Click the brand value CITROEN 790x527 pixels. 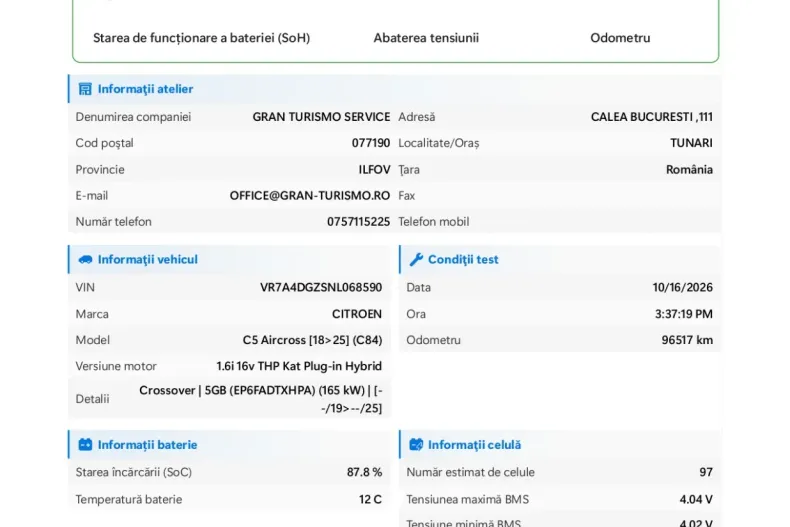357,314
